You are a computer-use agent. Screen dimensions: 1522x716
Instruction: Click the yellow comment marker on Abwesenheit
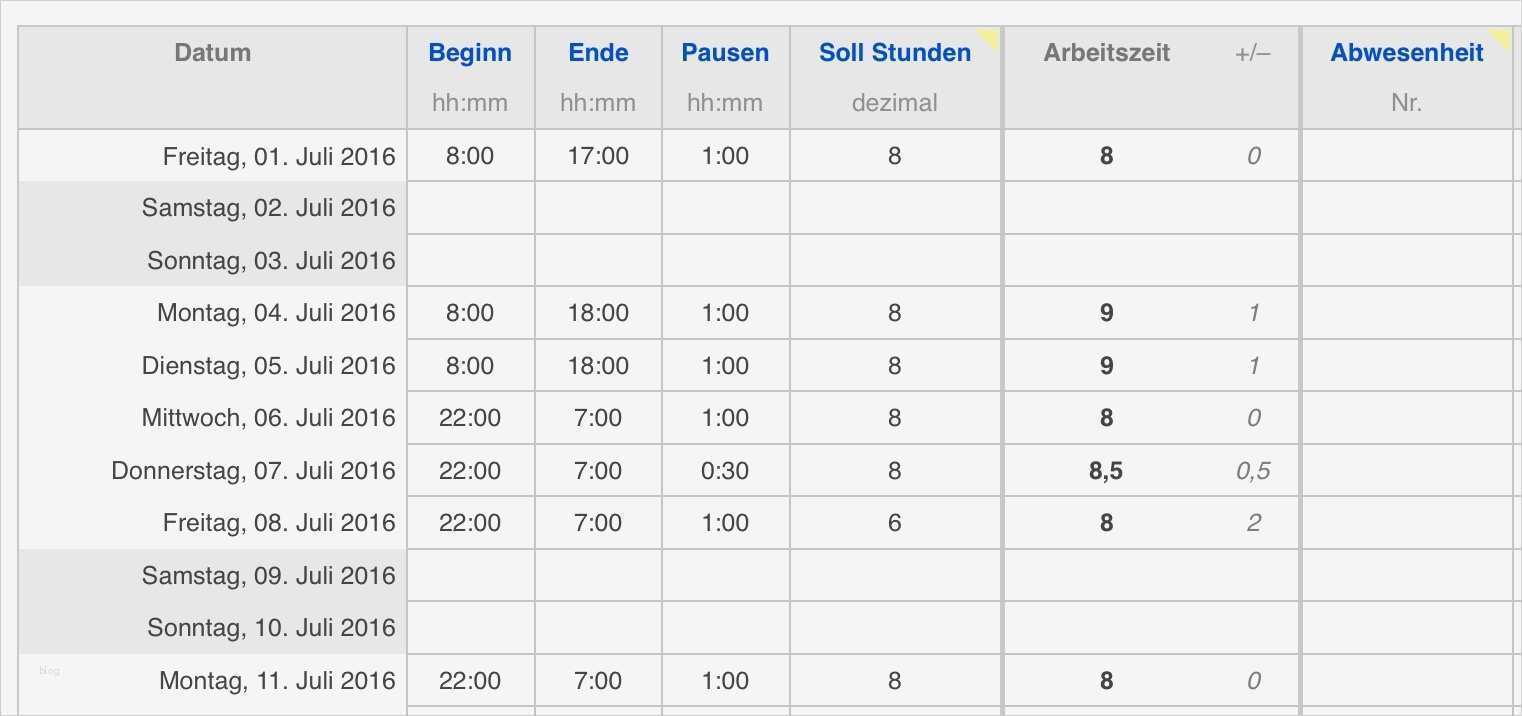pos(1502,37)
